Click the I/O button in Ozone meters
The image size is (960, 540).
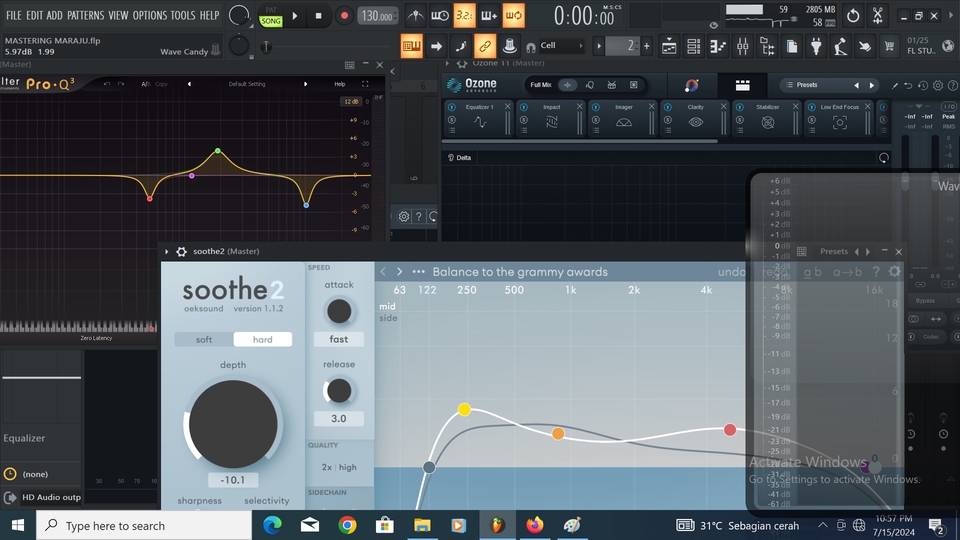tap(948, 107)
